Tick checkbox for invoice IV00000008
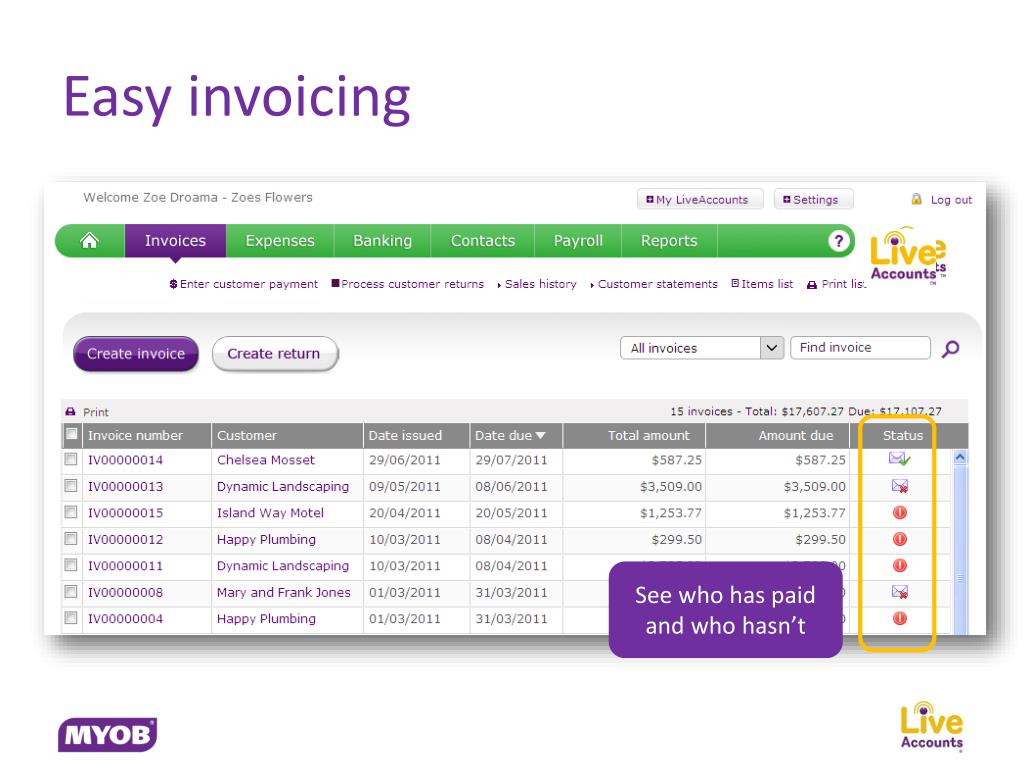This screenshot has width=1024, height=768. point(71,592)
